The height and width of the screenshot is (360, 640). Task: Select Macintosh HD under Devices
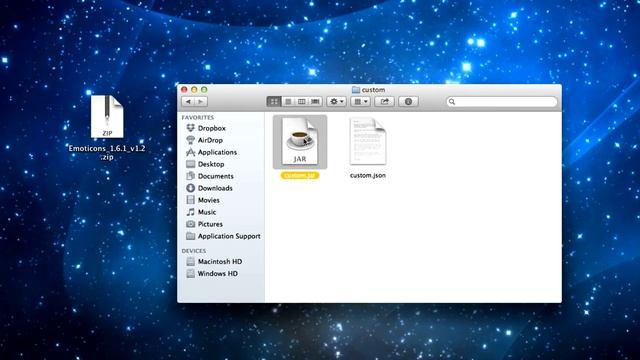pyautogui.click(x=221, y=262)
